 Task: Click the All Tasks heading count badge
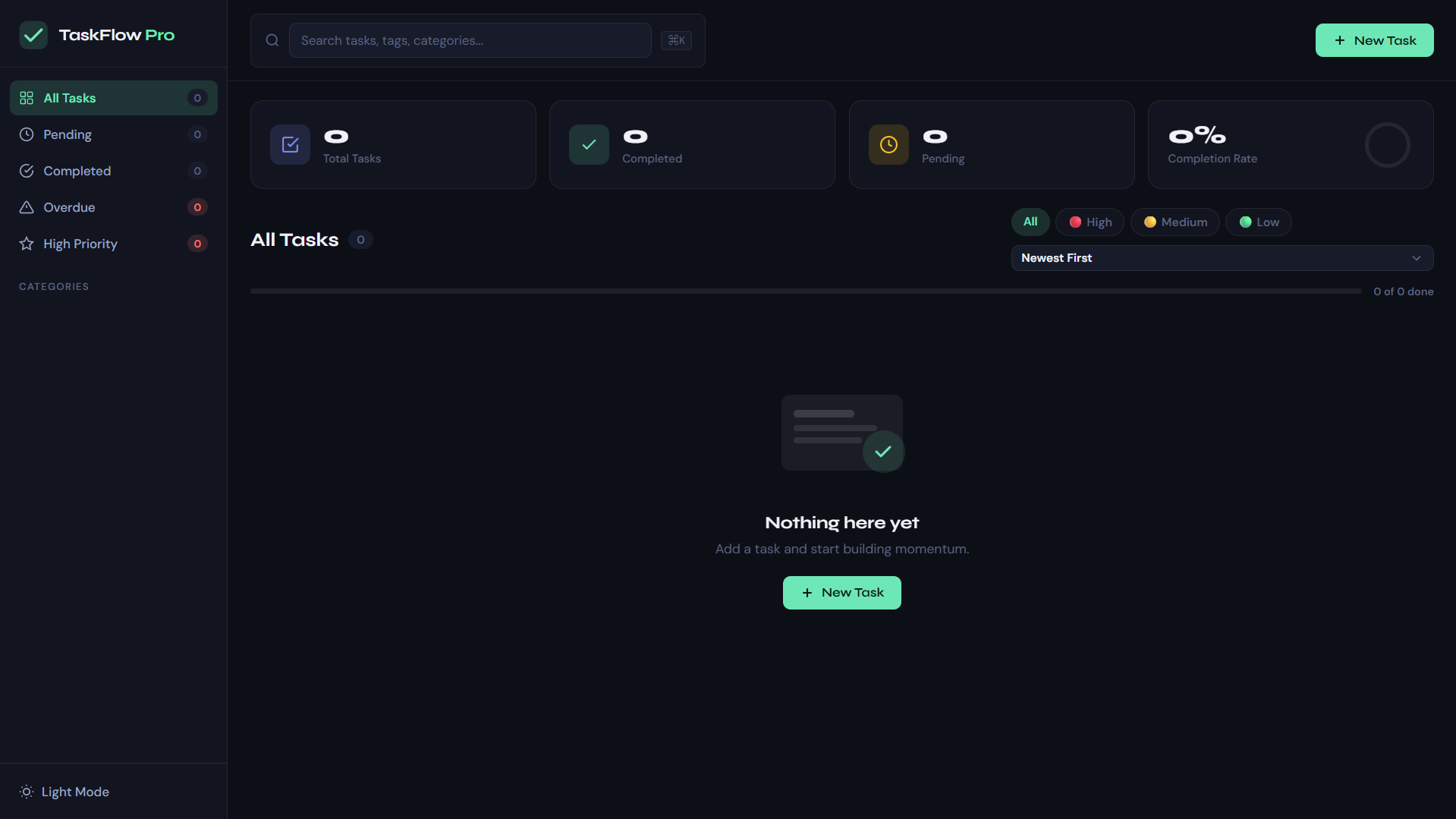point(360,240)
